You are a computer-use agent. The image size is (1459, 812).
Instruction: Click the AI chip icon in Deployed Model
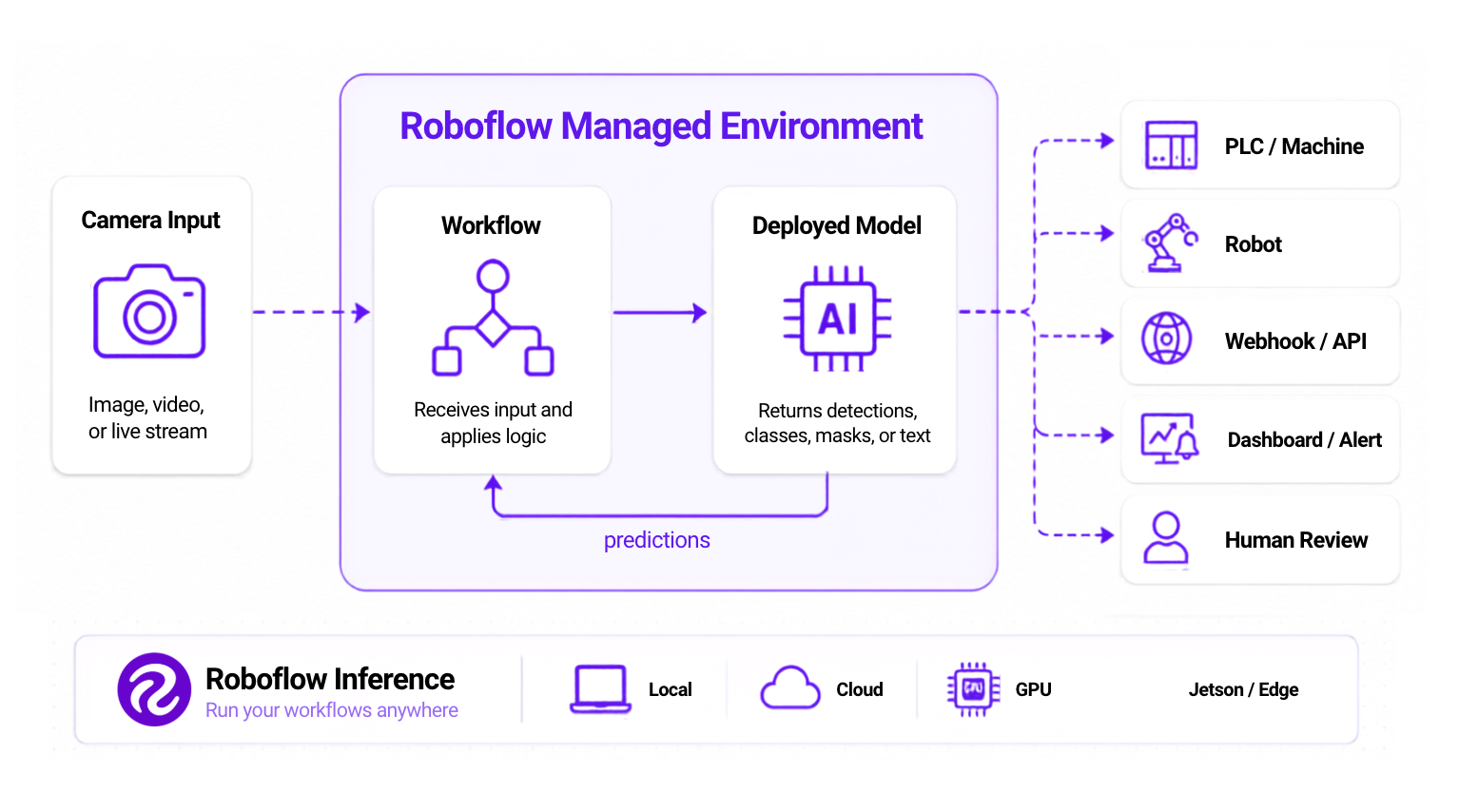pyautogui.click(x=837, y=319)
